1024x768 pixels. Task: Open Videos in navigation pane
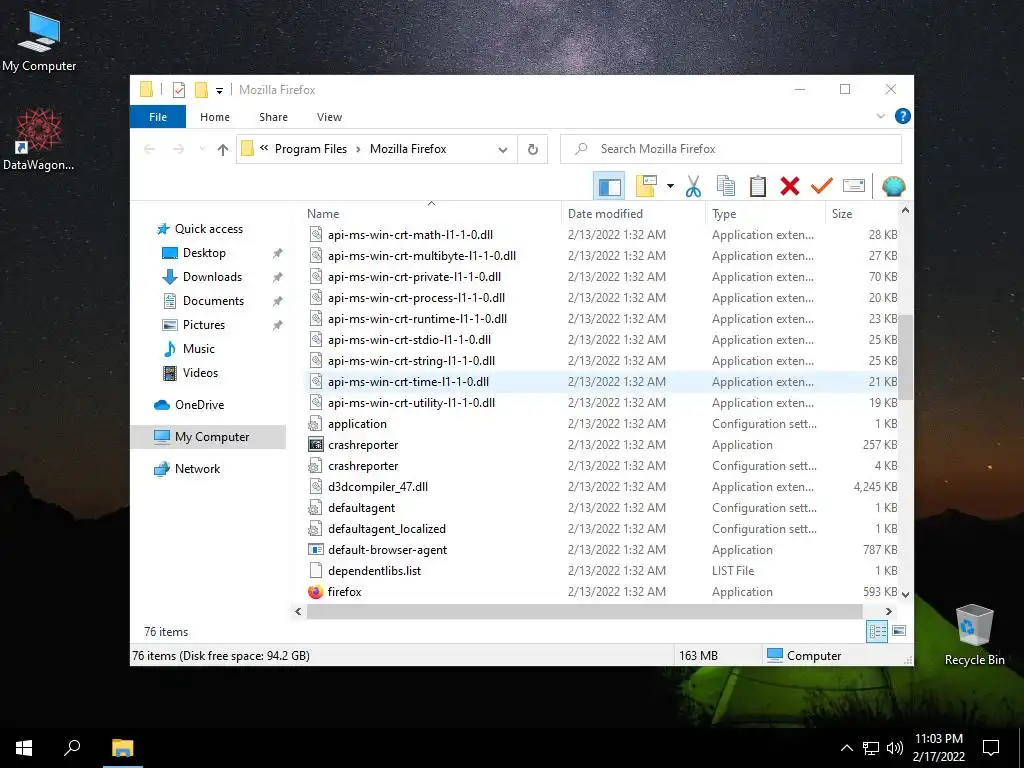click(200, 373)
